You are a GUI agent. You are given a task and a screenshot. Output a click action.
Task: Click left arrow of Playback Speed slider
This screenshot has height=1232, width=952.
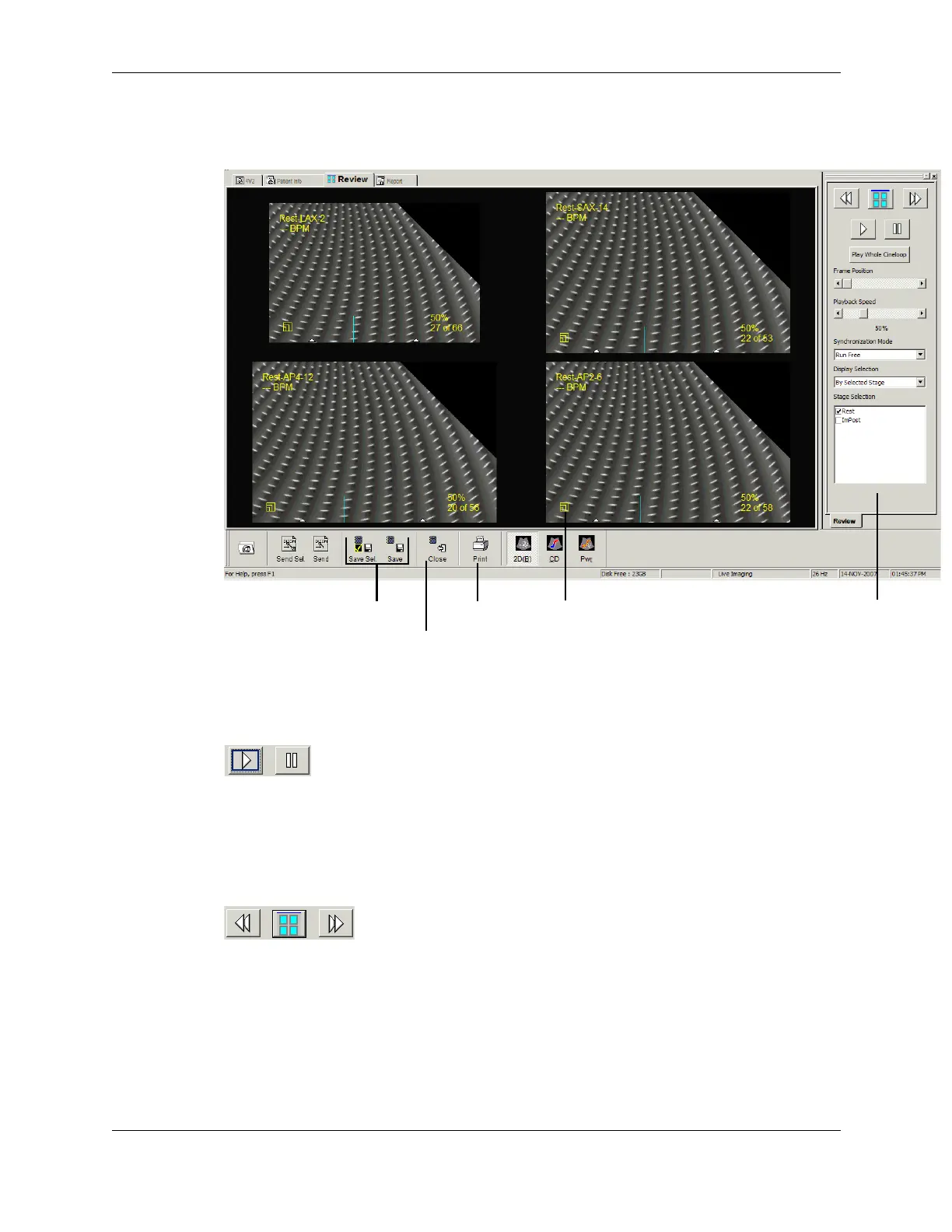(838, 313)
